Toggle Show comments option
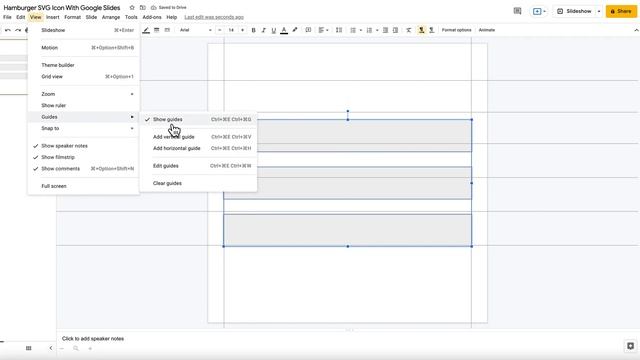640x360 pixels. [84, 169]
